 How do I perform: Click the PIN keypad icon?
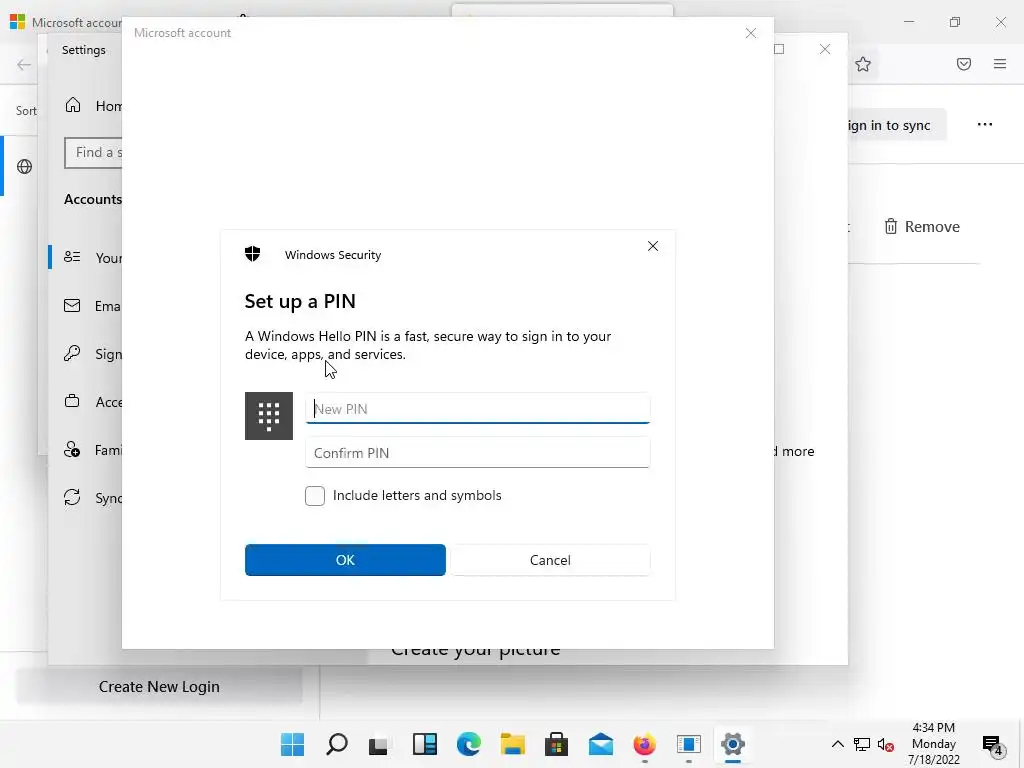pos(268,415)
